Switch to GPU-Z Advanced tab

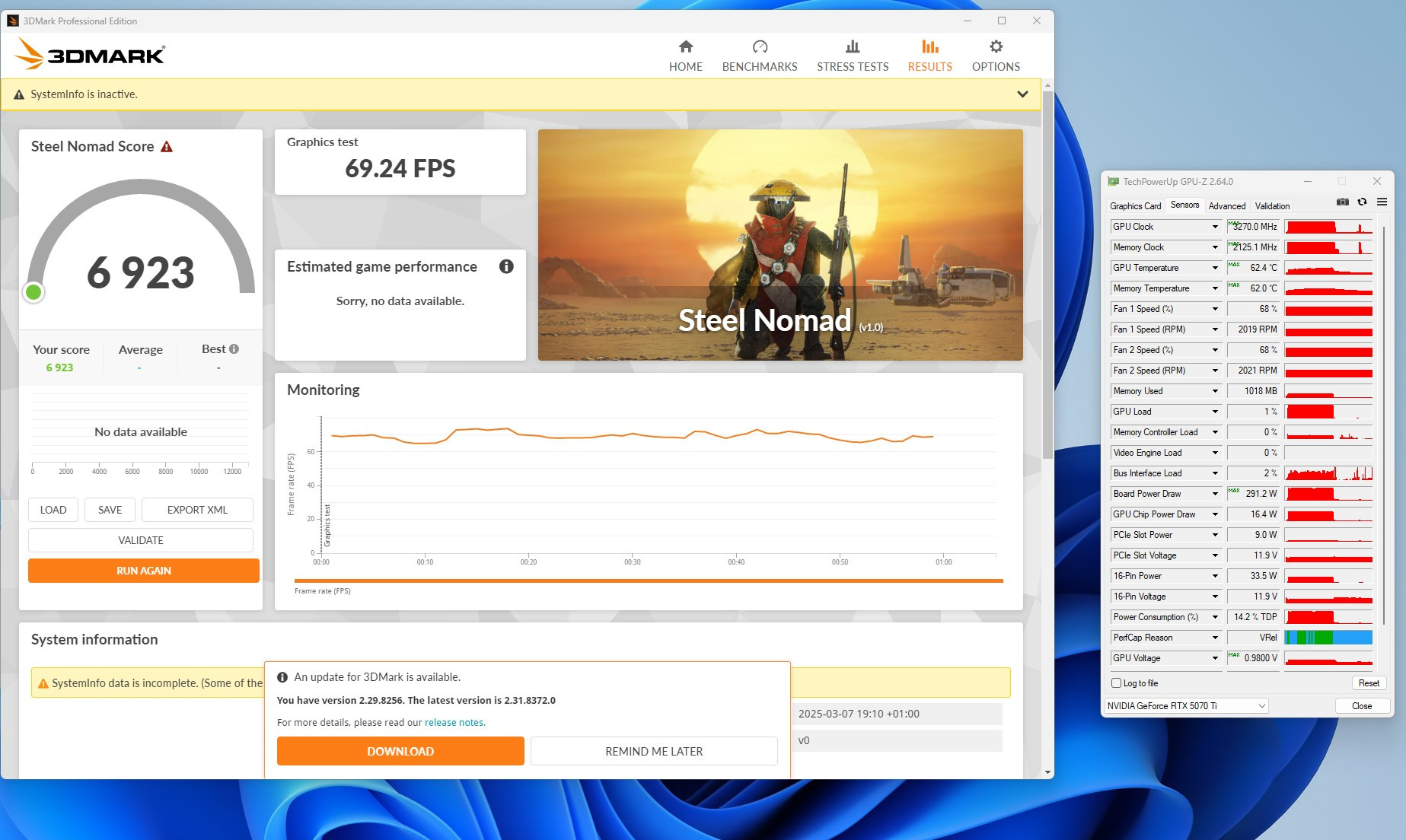(1226, 206)
